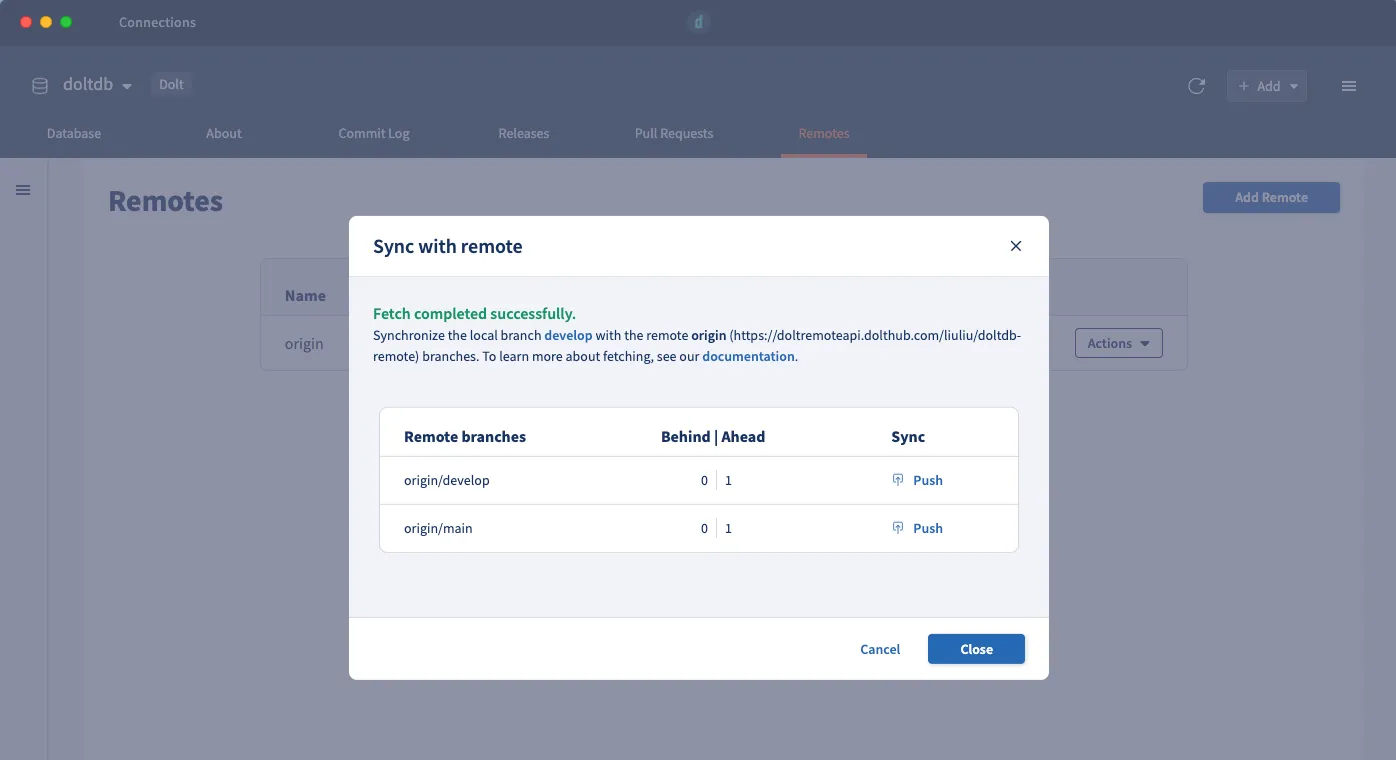
Task: Toggle the left sidebar menu icon
Action: (x=23, y=190)
